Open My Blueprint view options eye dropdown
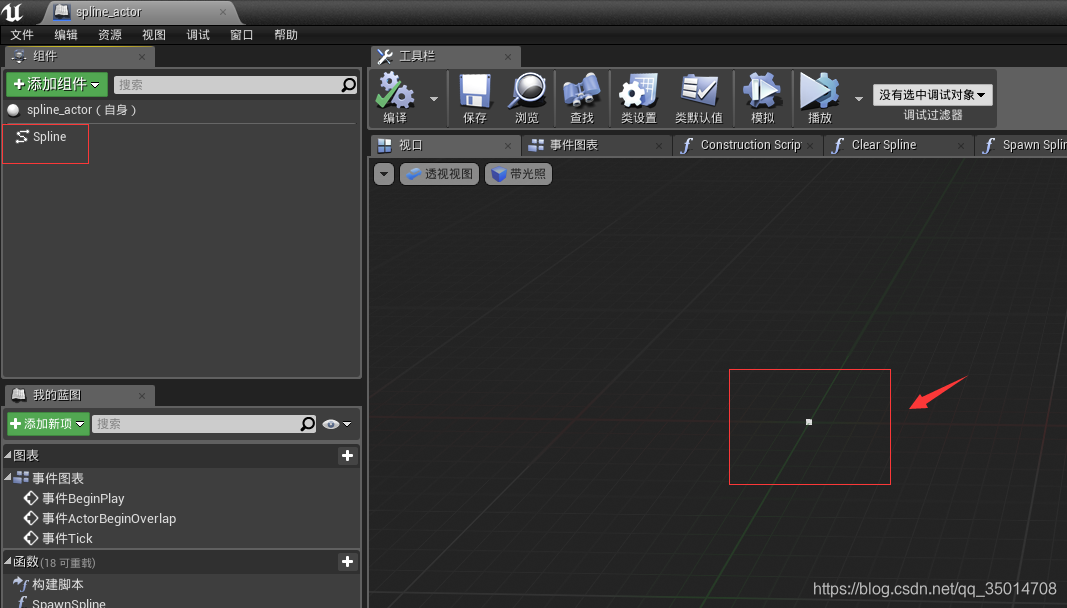 [337, 424]
